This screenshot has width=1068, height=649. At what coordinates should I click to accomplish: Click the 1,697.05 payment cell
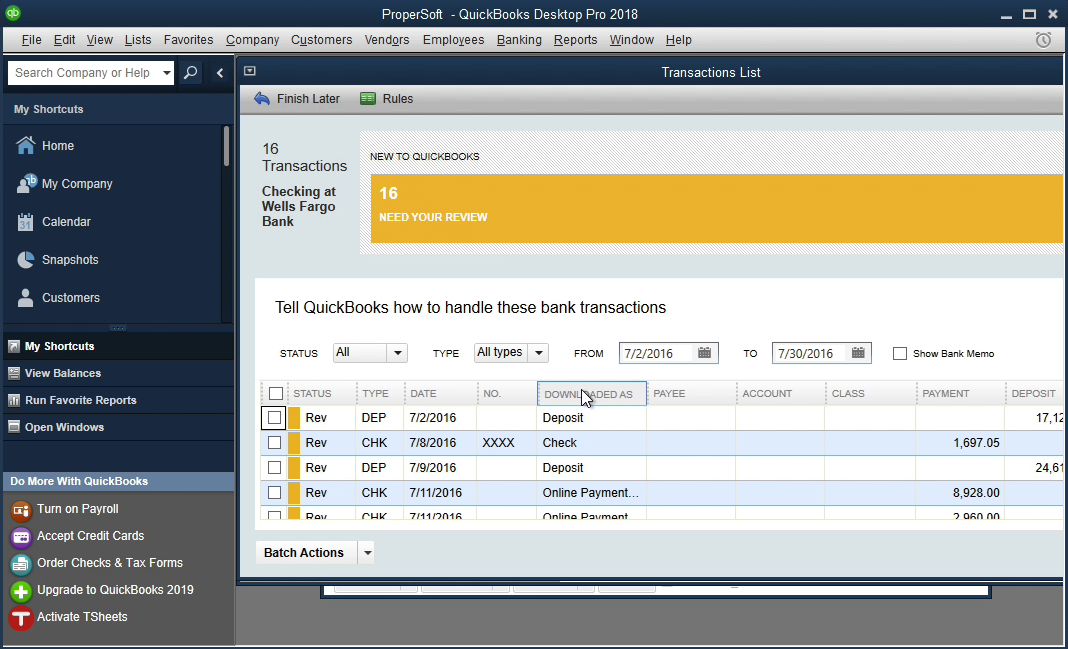click(x=960, y=443)
